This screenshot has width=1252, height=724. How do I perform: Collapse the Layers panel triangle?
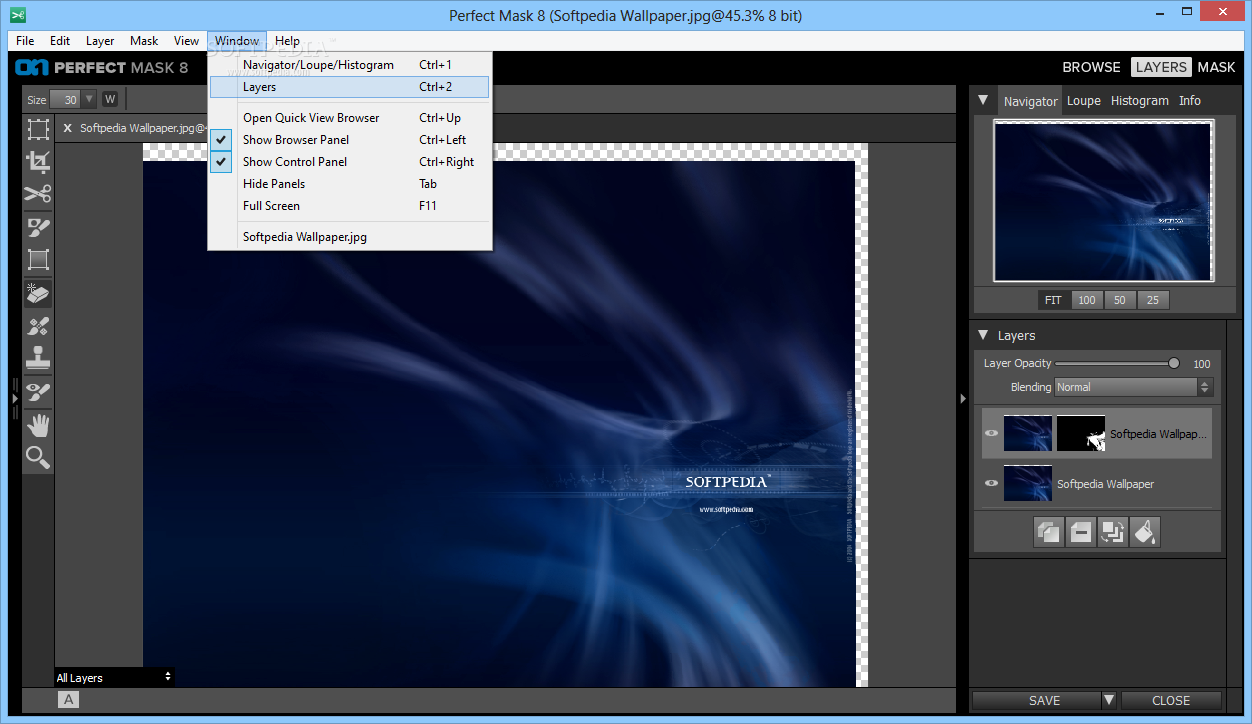(983, 335)
